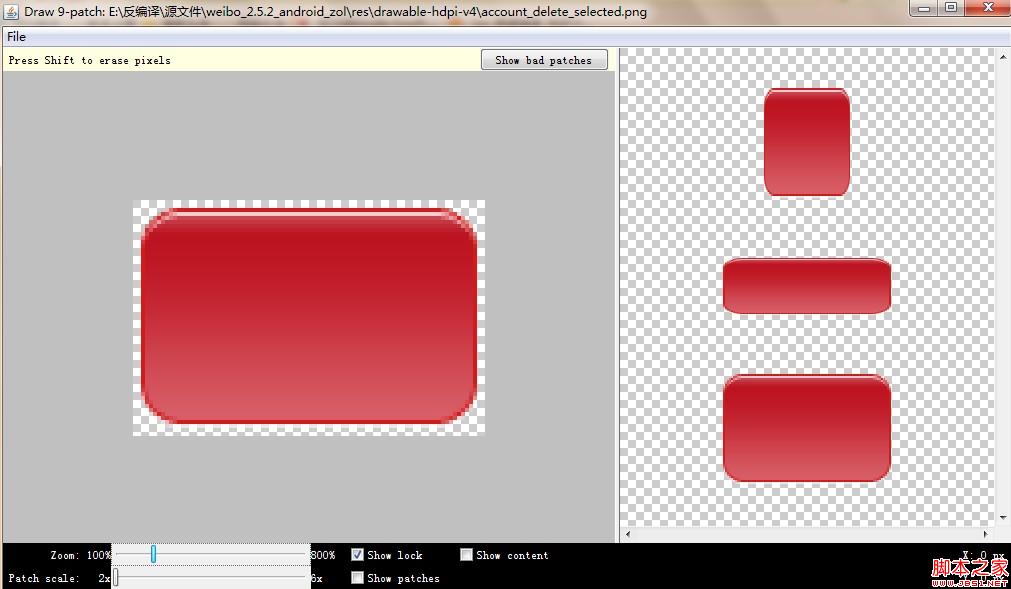The width and height of the screenshot is (1011, 589).
Task: Close the Draw 9-patch window
Action: click(x=986, y=8)
